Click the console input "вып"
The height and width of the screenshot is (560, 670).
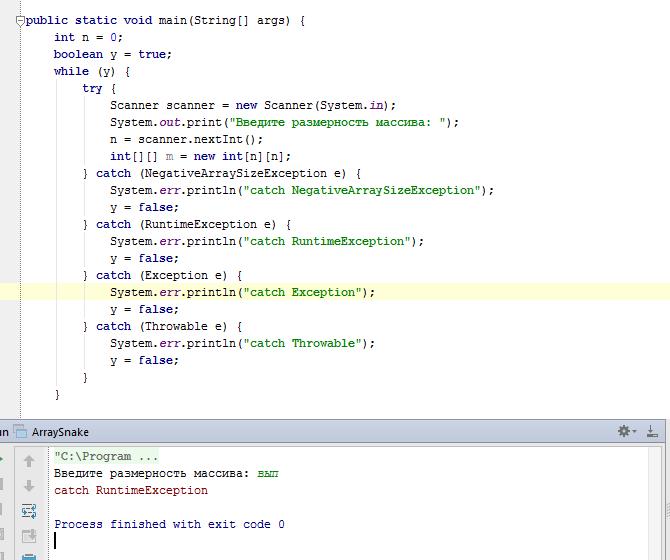pos(268,474)
